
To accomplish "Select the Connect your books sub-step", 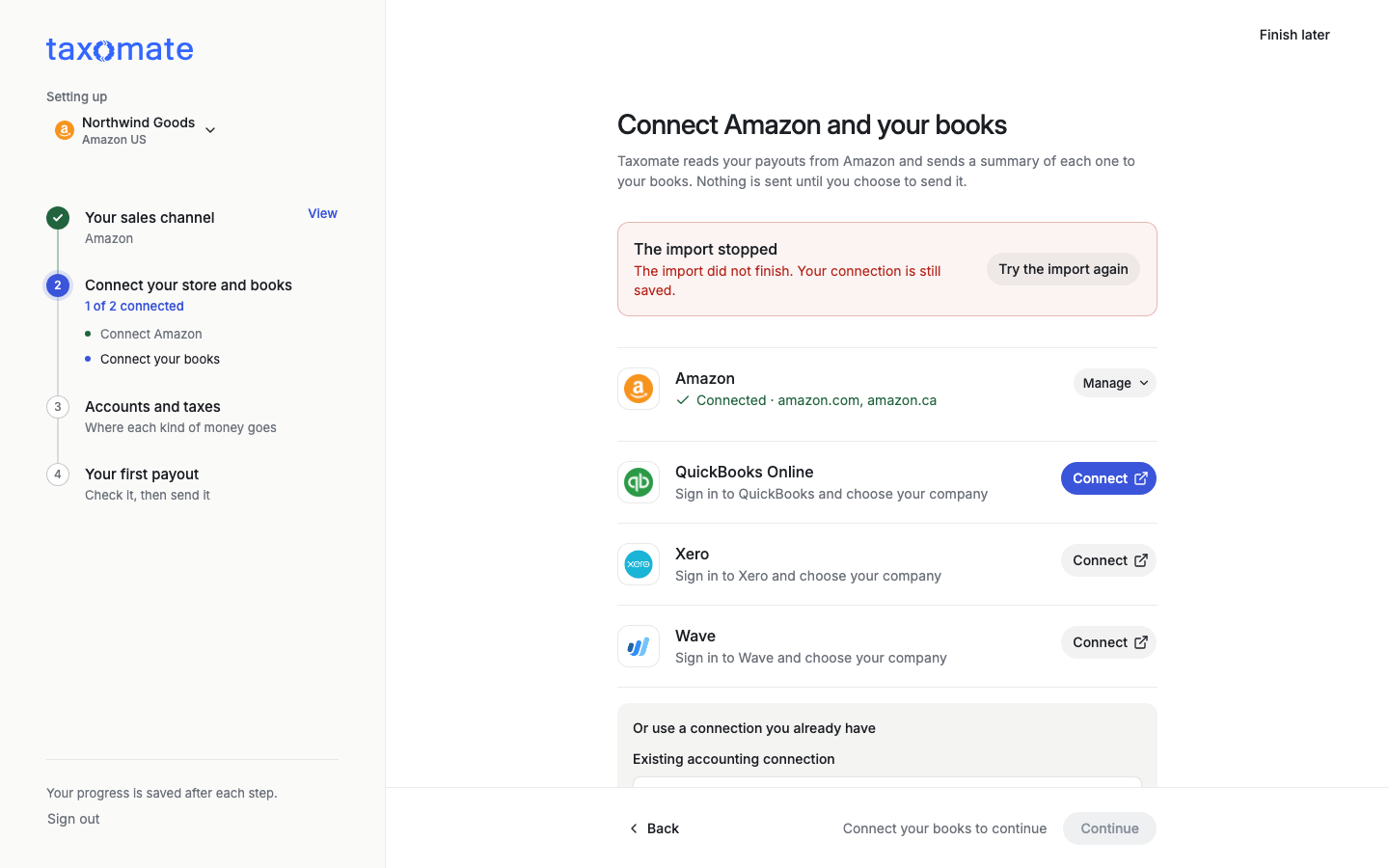I will coord(160,359).
